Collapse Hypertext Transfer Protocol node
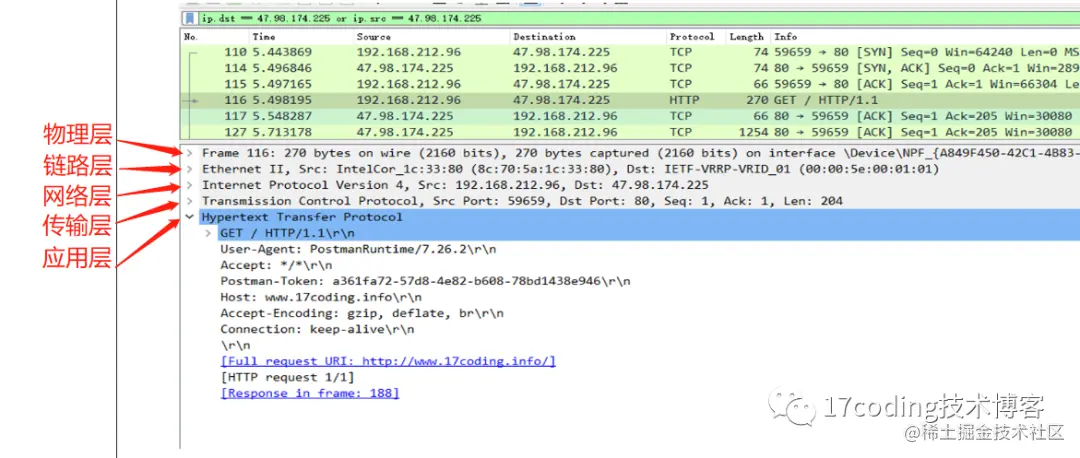Image resolution: width=1080 pixels, height=458 pixels. pos(189,217)
